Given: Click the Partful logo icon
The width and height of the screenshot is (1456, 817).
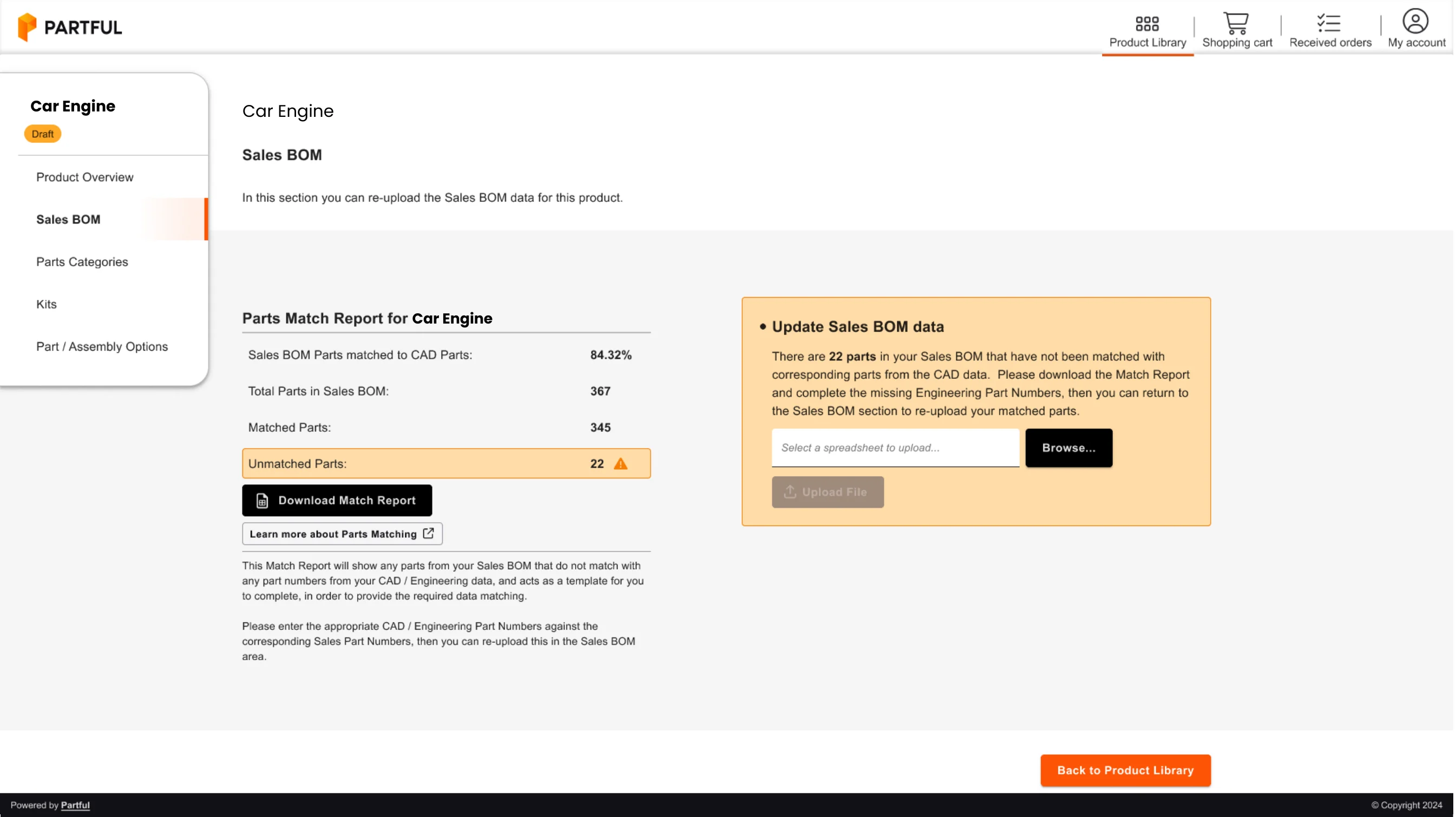Looking at the screenshot, I should 27,27.
